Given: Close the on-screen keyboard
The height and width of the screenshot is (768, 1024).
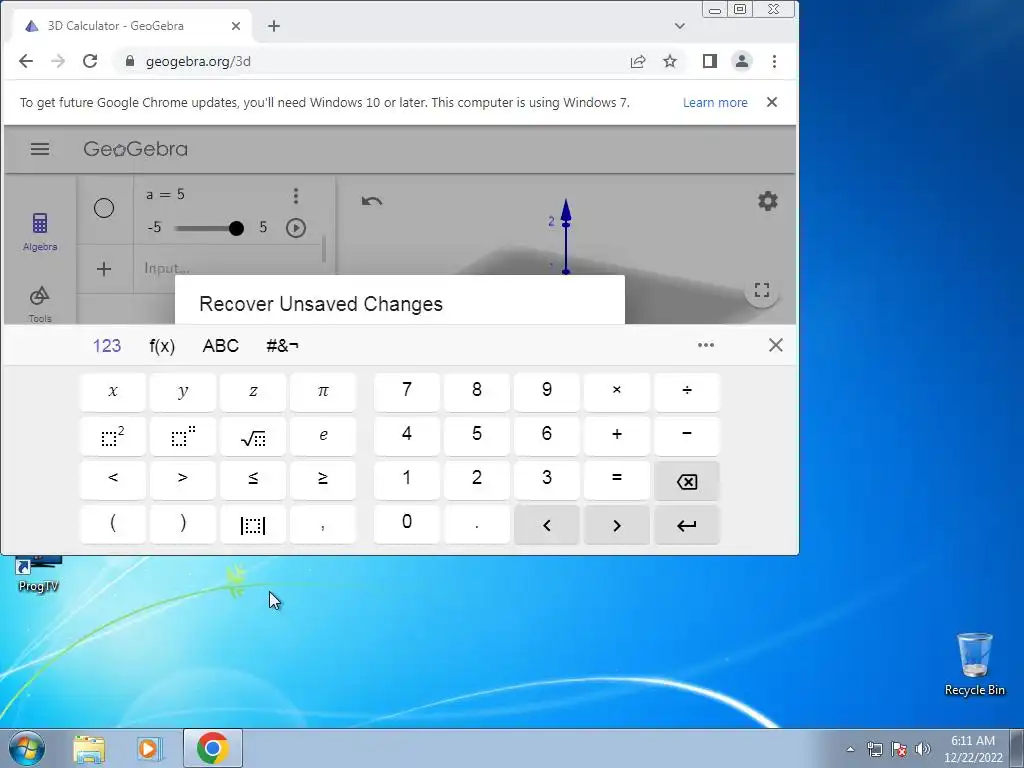Looking at the screenshot, I should (x=775, y=345).
